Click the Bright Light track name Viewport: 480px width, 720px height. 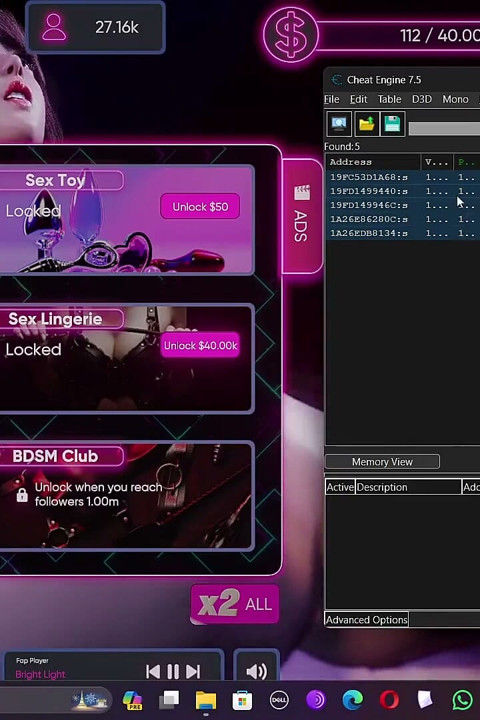pos(40,674)
